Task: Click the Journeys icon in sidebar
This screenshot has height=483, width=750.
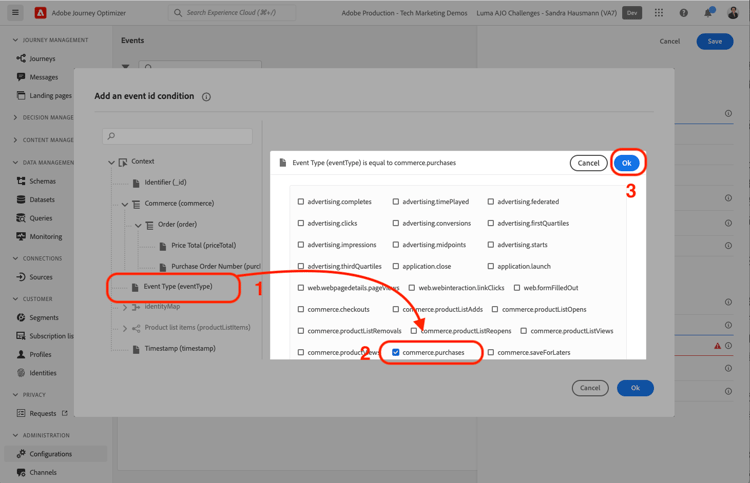Action: [x=21, y=58]
